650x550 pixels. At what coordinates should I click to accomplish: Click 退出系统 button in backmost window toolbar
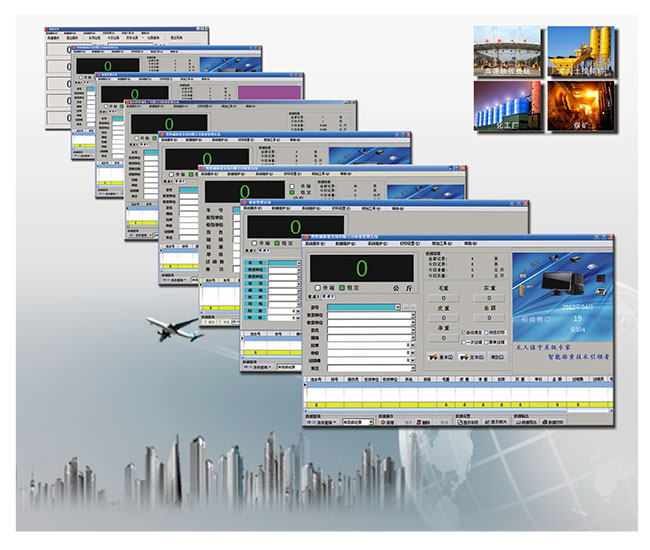(x=176, y=37)
